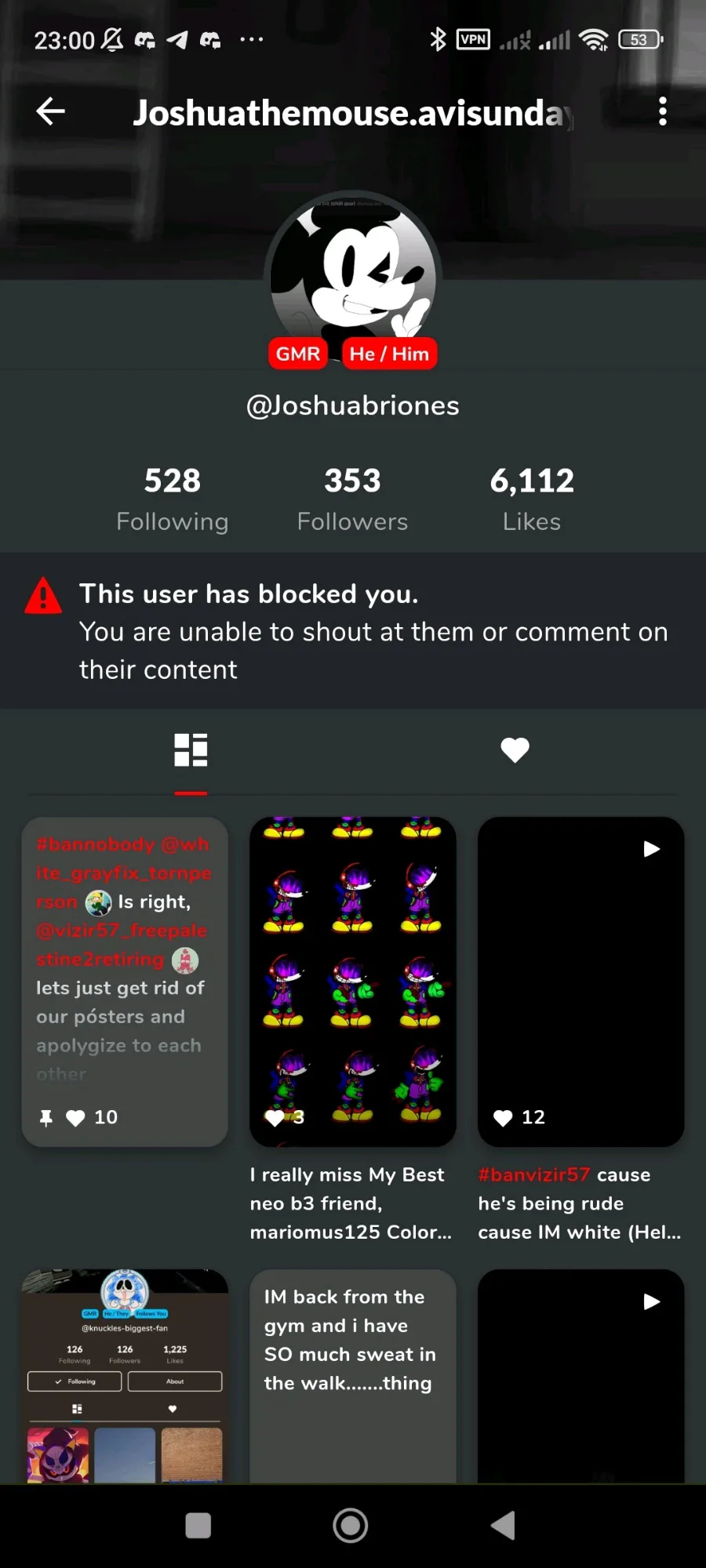Switch to the posts grid tab

pos(191,750)
